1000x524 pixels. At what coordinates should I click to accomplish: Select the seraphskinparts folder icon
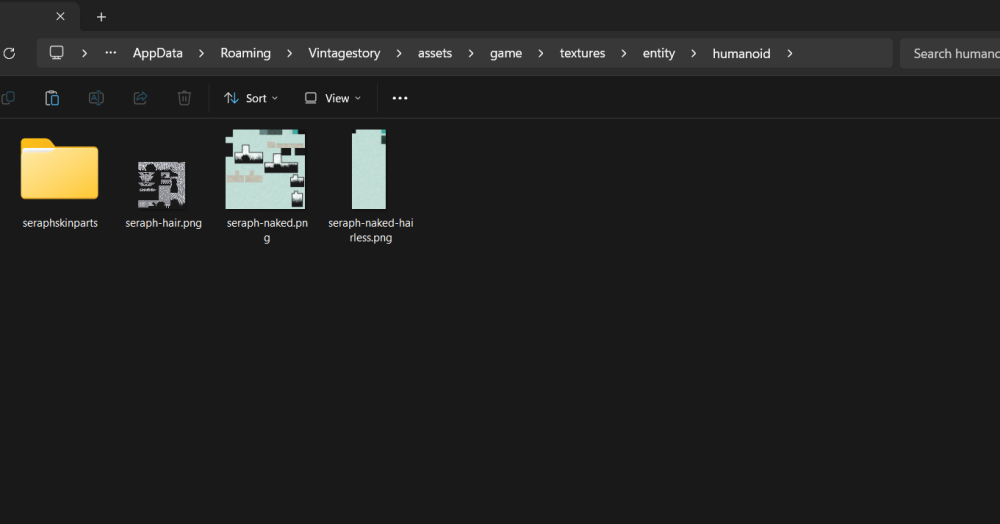coord(59,169)
